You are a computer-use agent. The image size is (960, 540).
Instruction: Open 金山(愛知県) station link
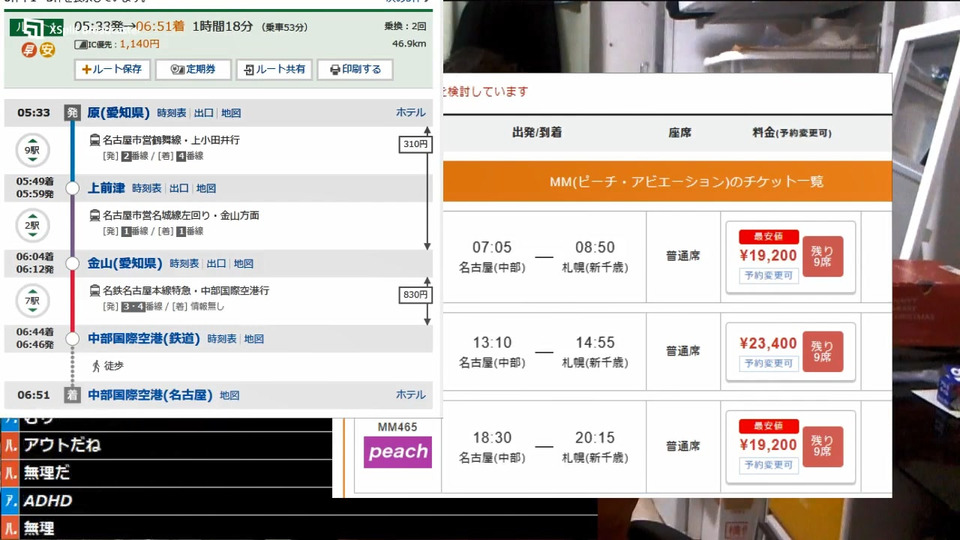tap(125, 263)
